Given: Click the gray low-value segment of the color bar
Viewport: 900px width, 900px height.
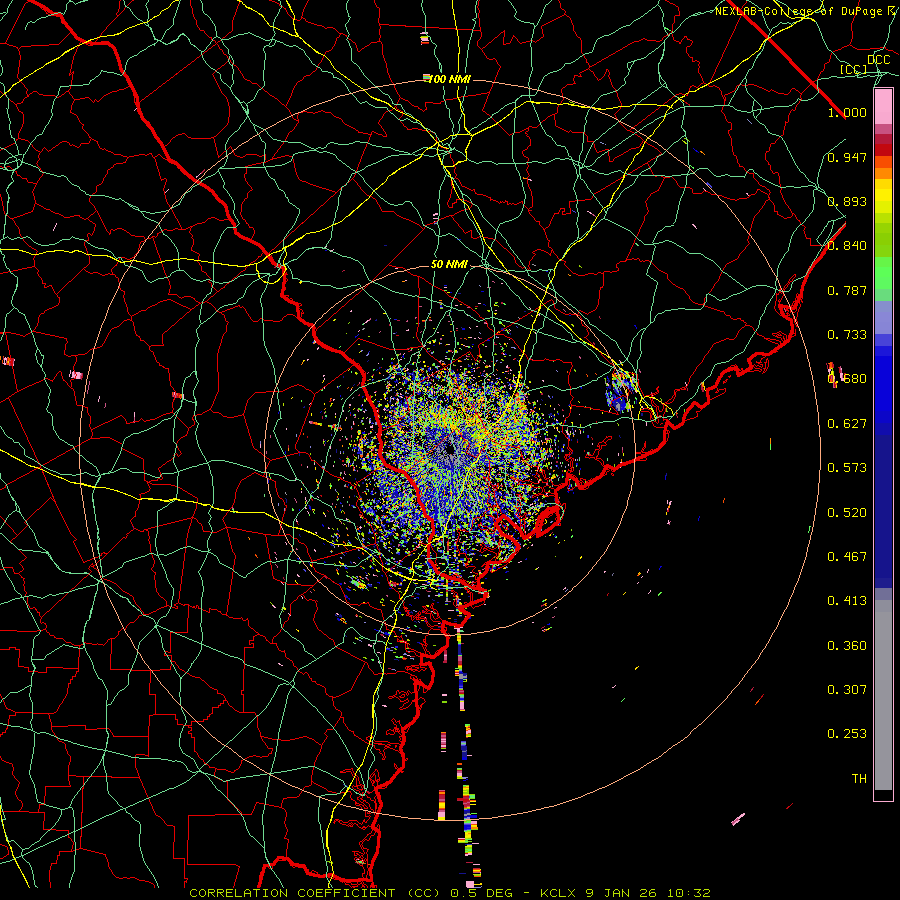Looking at the screenshot, I should tap(883, 695).
